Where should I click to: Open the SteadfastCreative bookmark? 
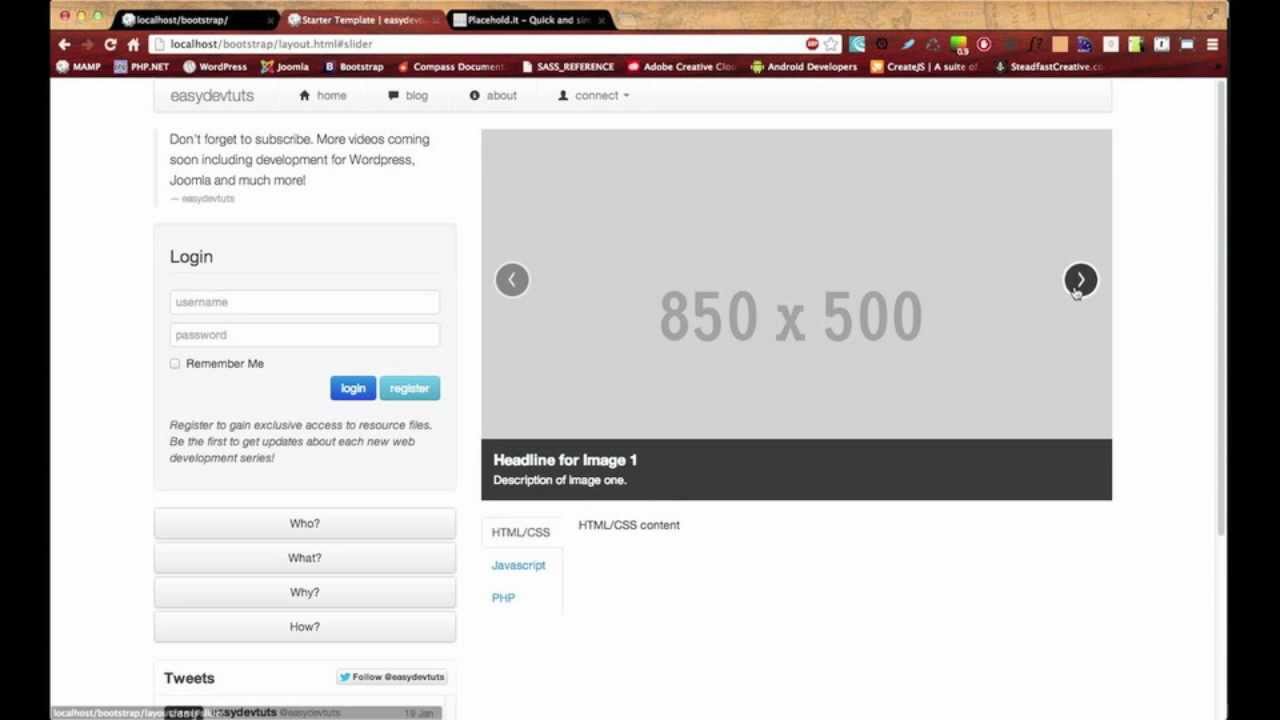pyautogui.click(x=1048, y=67)
